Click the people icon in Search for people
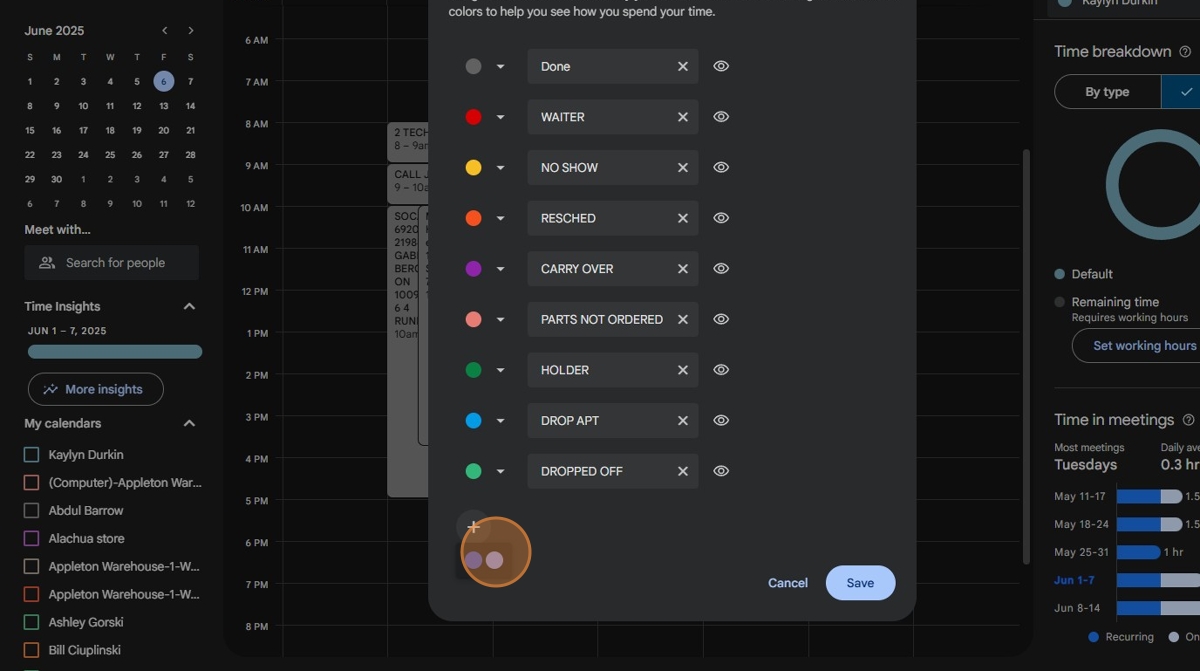The width and height of the screenshot is (1200, 671). pyautogui.click(x=47, y=263)
